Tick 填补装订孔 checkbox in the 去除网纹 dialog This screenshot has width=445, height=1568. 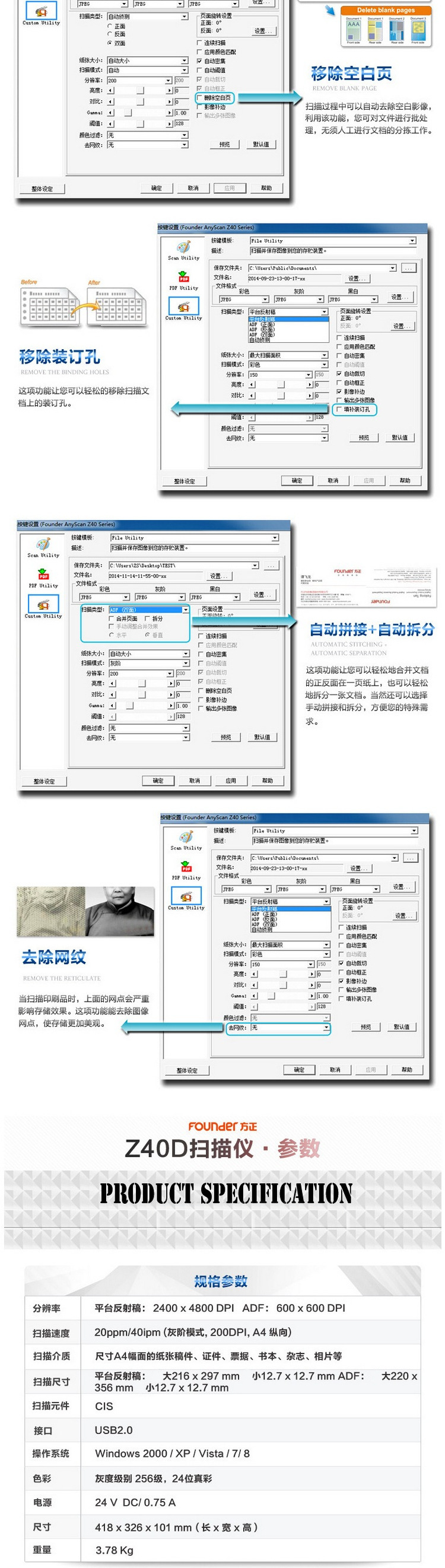tap(342, 999)
